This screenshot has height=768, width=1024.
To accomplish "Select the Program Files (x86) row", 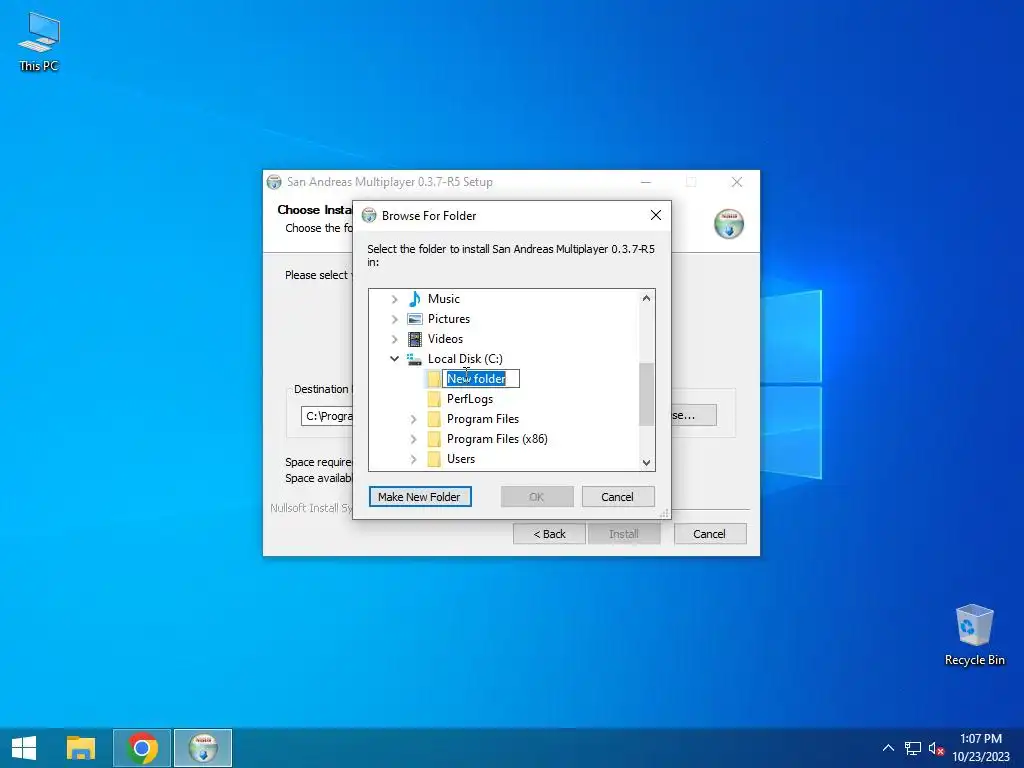I will pos(497,439).
